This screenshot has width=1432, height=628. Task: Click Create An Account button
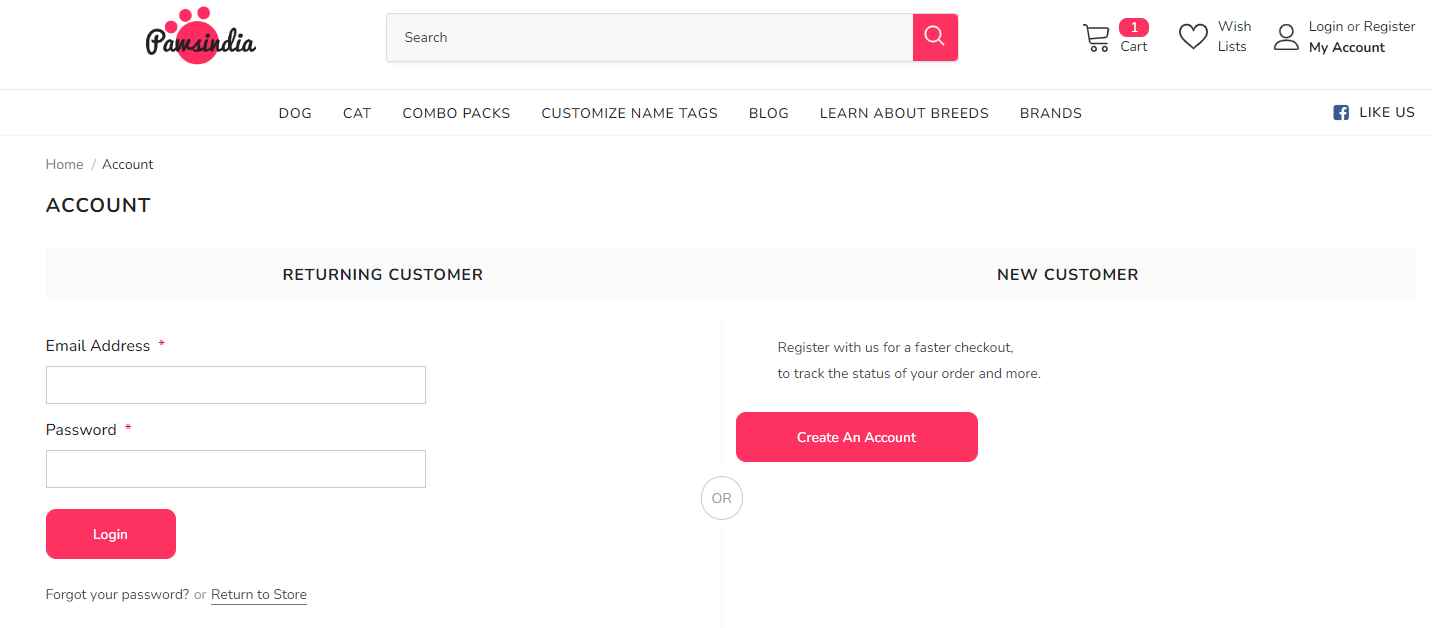pos(856,437)
